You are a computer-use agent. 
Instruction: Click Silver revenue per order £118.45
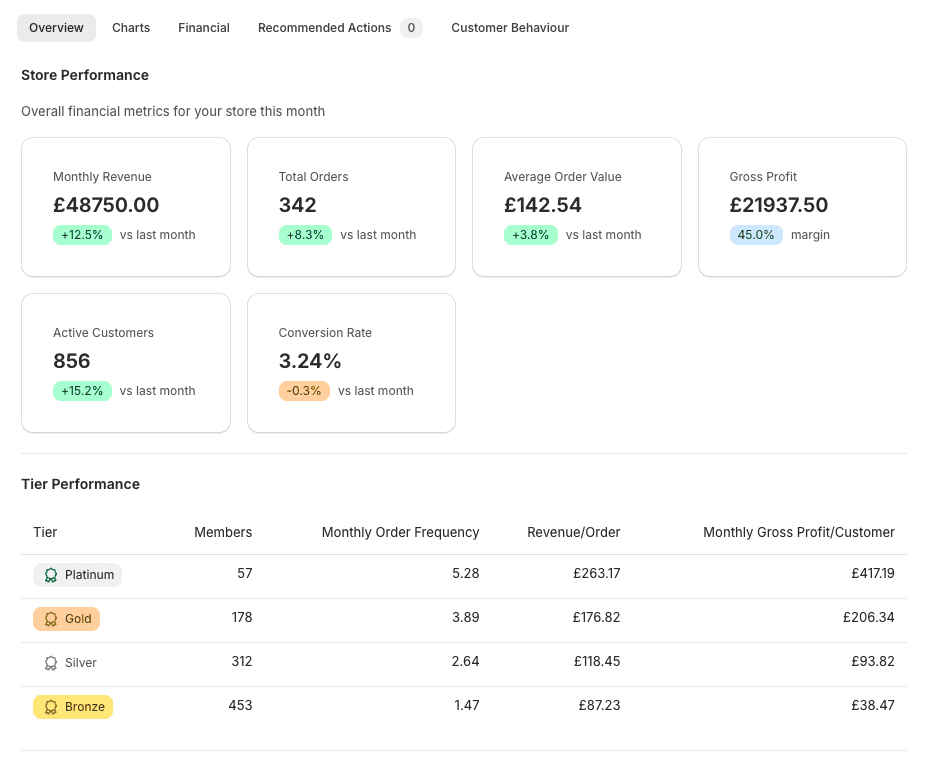(x=597, y=661)
